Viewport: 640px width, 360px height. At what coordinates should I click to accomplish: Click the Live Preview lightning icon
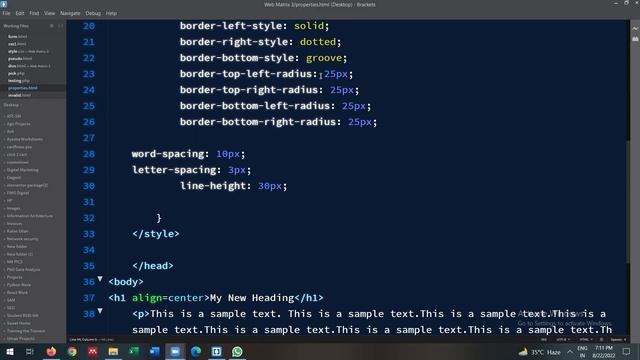pyautogui.click(x=635, y=29)
